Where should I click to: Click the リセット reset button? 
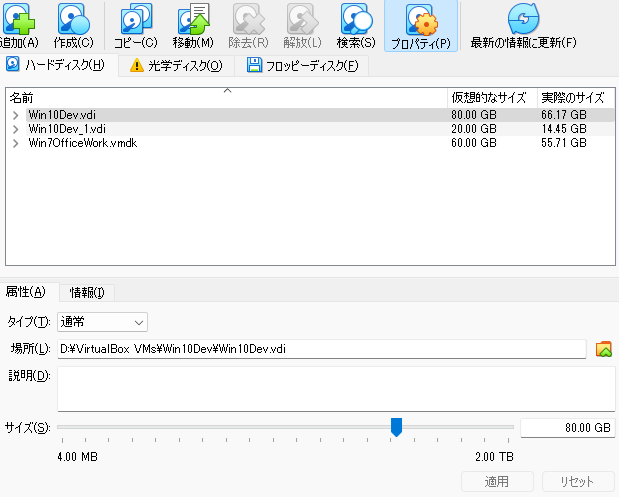click(578, 481)
